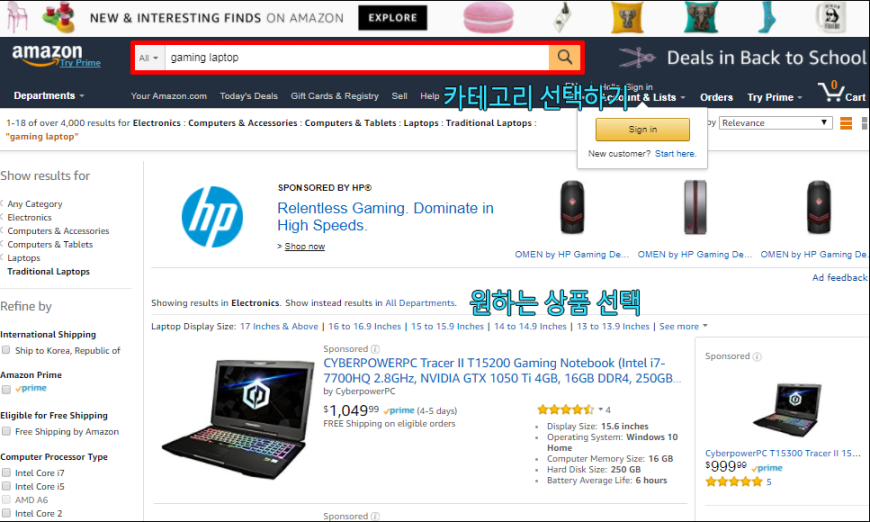Select Laptops in category tree
Screen dimensions: 870x522
pyautogui.click(x=24, y=258)
